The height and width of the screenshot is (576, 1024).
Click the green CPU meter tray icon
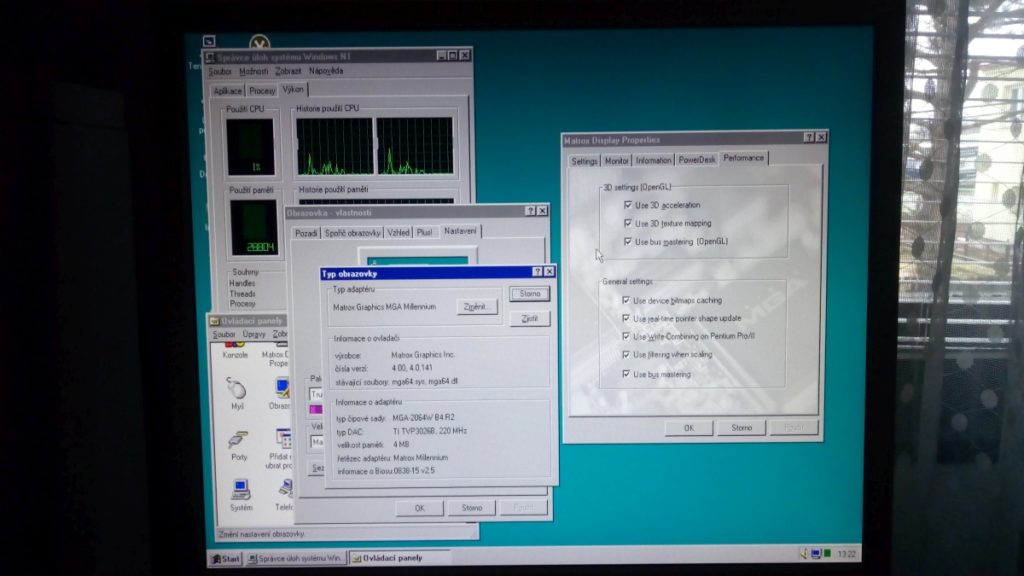click(827, 554)
